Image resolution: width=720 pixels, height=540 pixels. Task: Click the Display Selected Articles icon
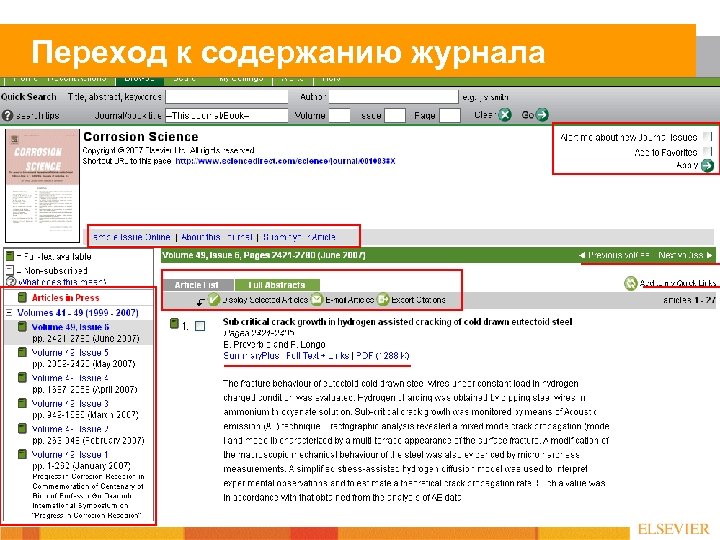click(214, 299)
